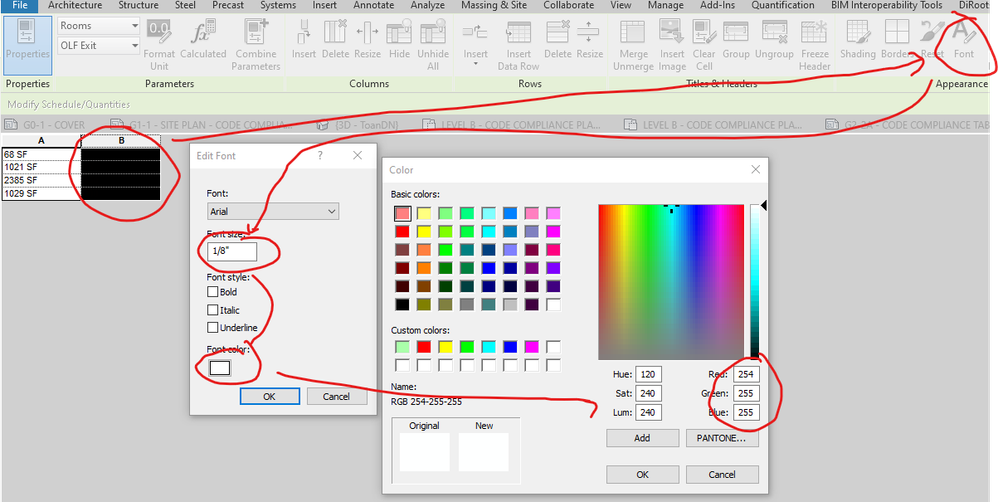The height and width of the screenshot is (502, 998).
Task: Click the Font size input field
Action: click(232, 251)
